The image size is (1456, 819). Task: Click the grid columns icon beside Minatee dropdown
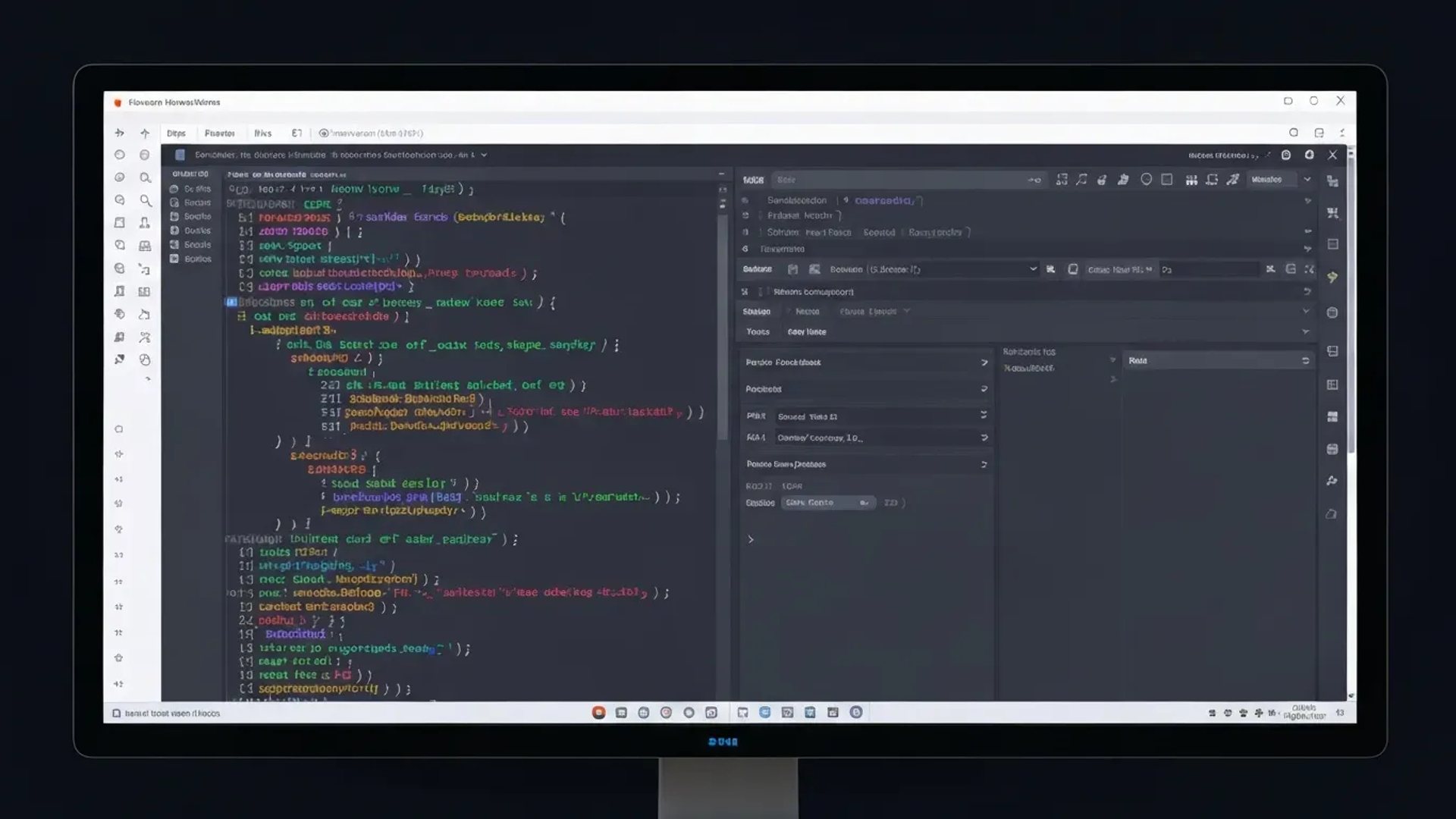click(1191, 180)
